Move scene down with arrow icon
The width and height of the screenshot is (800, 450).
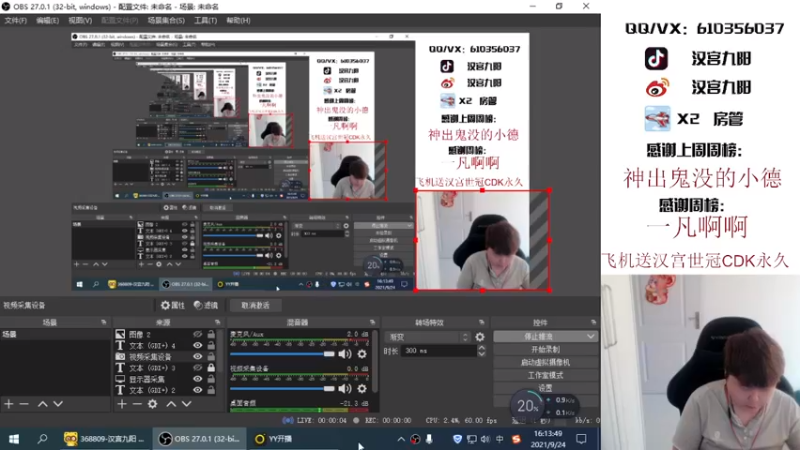[58, 404]
